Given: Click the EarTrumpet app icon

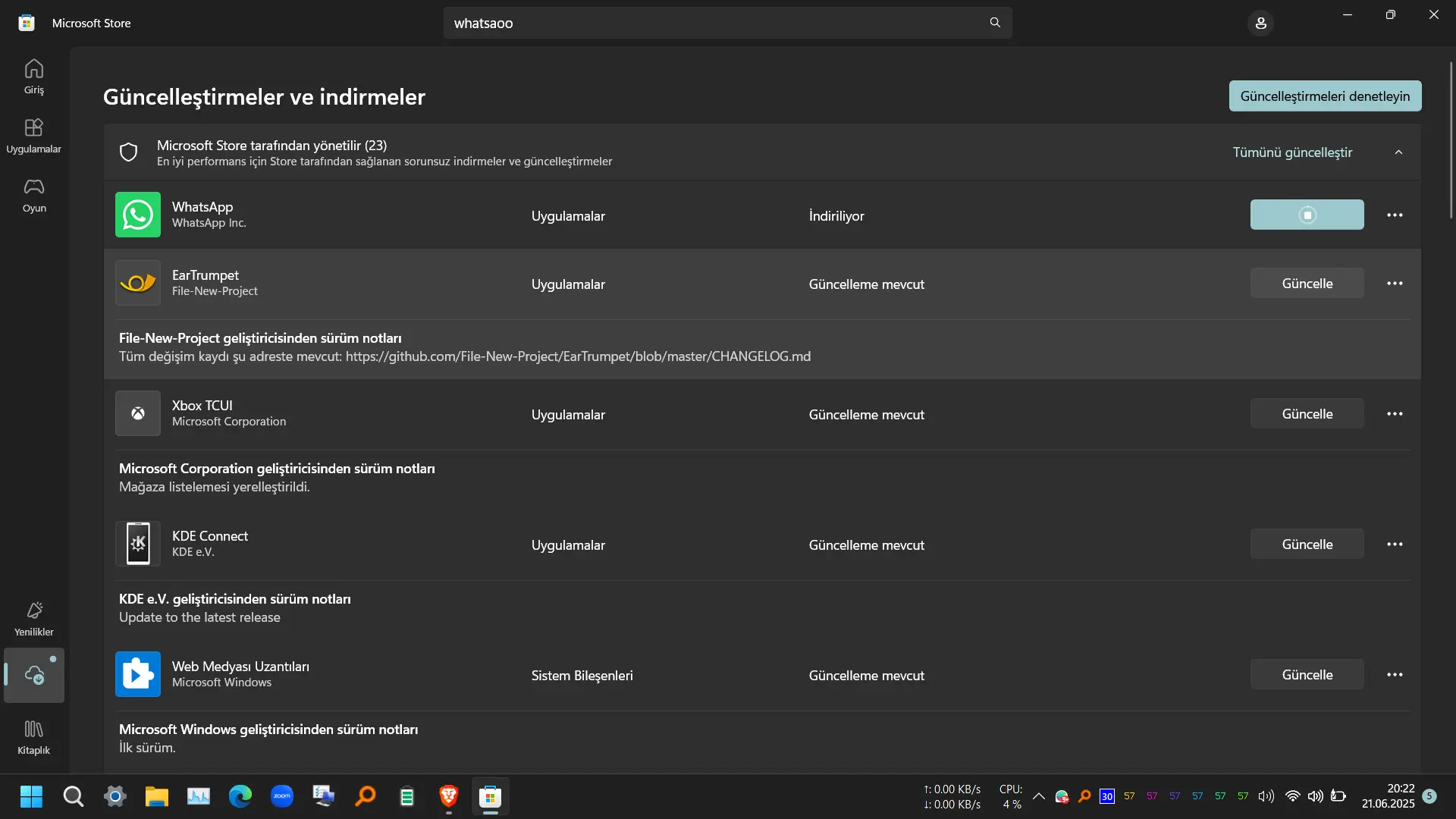Looking at the screenshot, I should tap(138, 283).
